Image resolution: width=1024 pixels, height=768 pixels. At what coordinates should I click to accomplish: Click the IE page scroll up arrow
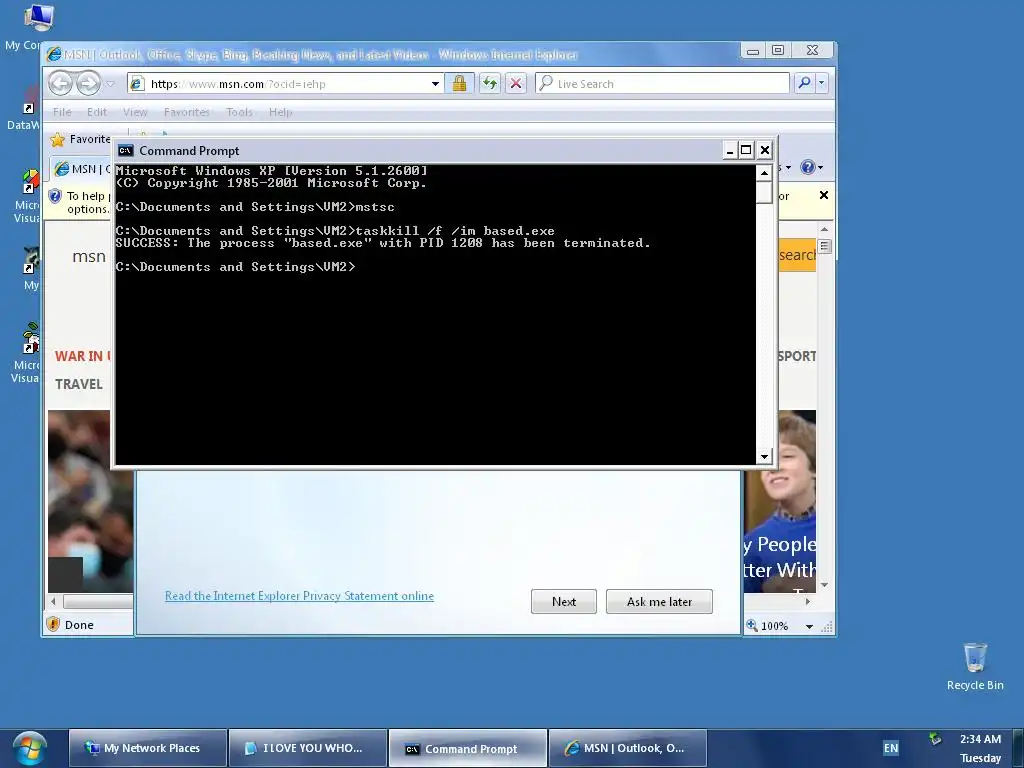point(824,229)
